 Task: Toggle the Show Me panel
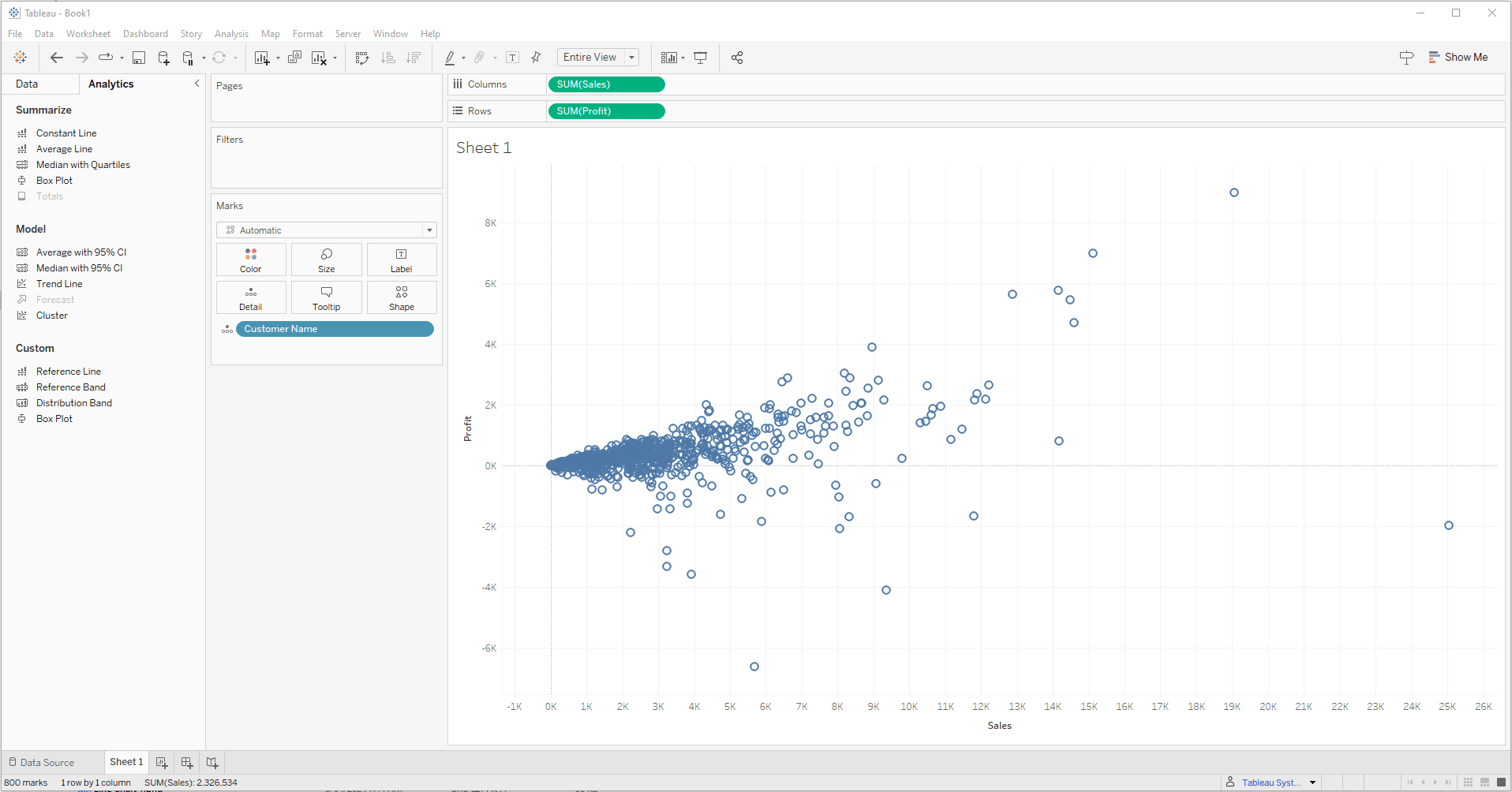(1458, 58)
